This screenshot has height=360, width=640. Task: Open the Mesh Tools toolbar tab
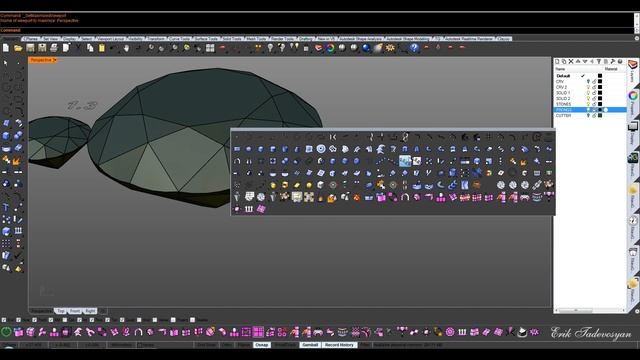pyautogui.click(x=256, y=38)
